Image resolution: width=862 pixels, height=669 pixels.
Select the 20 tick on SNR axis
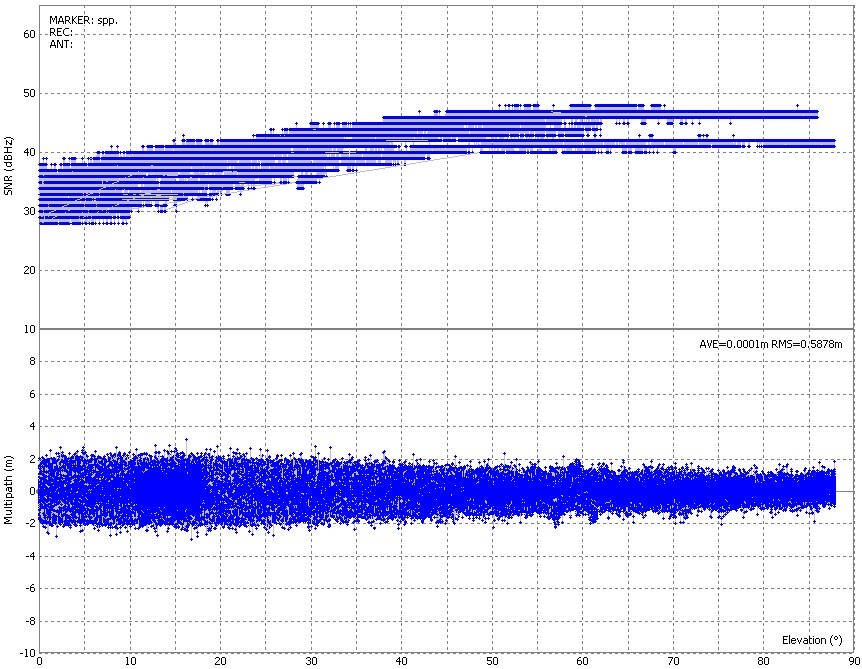pyautogui.click(x=30, y=270)
